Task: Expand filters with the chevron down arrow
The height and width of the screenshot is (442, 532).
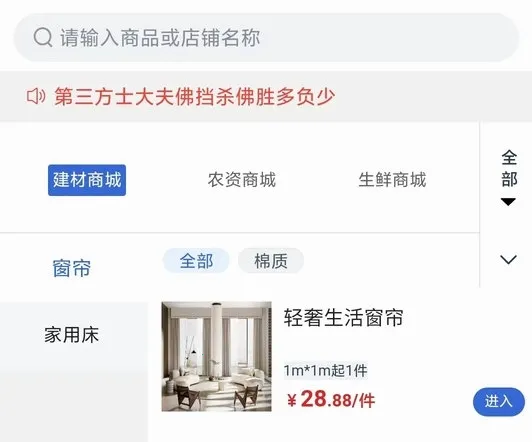Action: (508, 260)
